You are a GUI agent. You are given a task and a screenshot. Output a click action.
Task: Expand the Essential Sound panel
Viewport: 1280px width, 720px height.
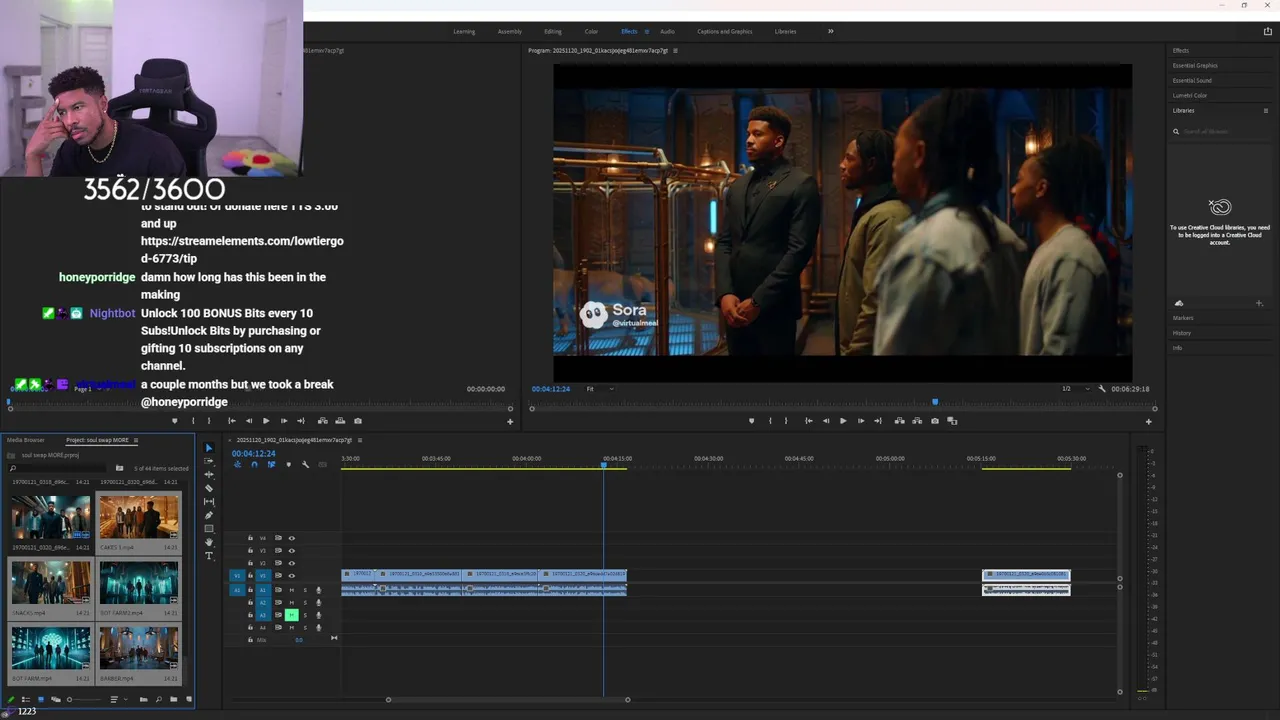pos(1192,80)
